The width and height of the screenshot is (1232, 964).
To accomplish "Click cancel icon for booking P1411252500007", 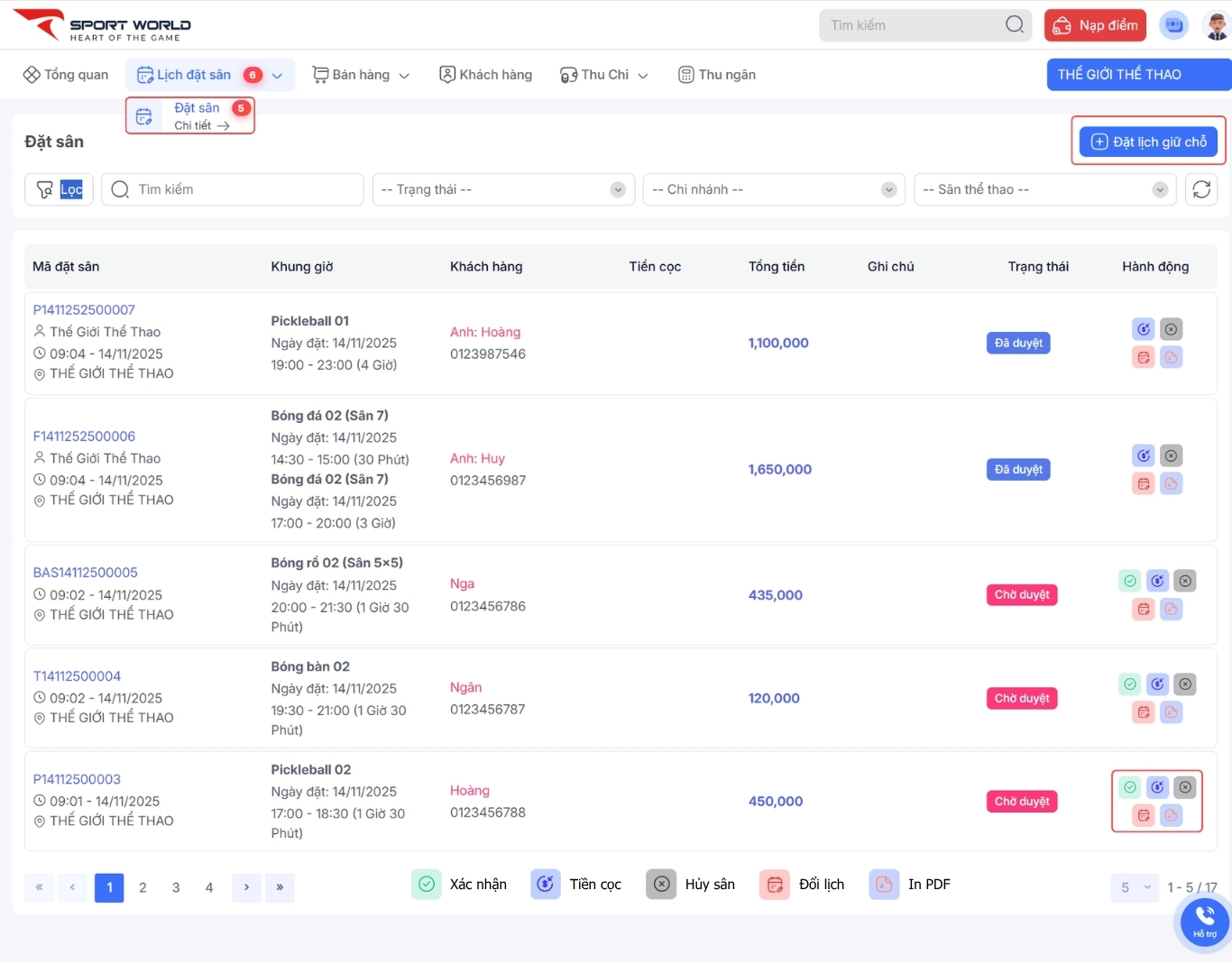I will tap(1171, 329).
